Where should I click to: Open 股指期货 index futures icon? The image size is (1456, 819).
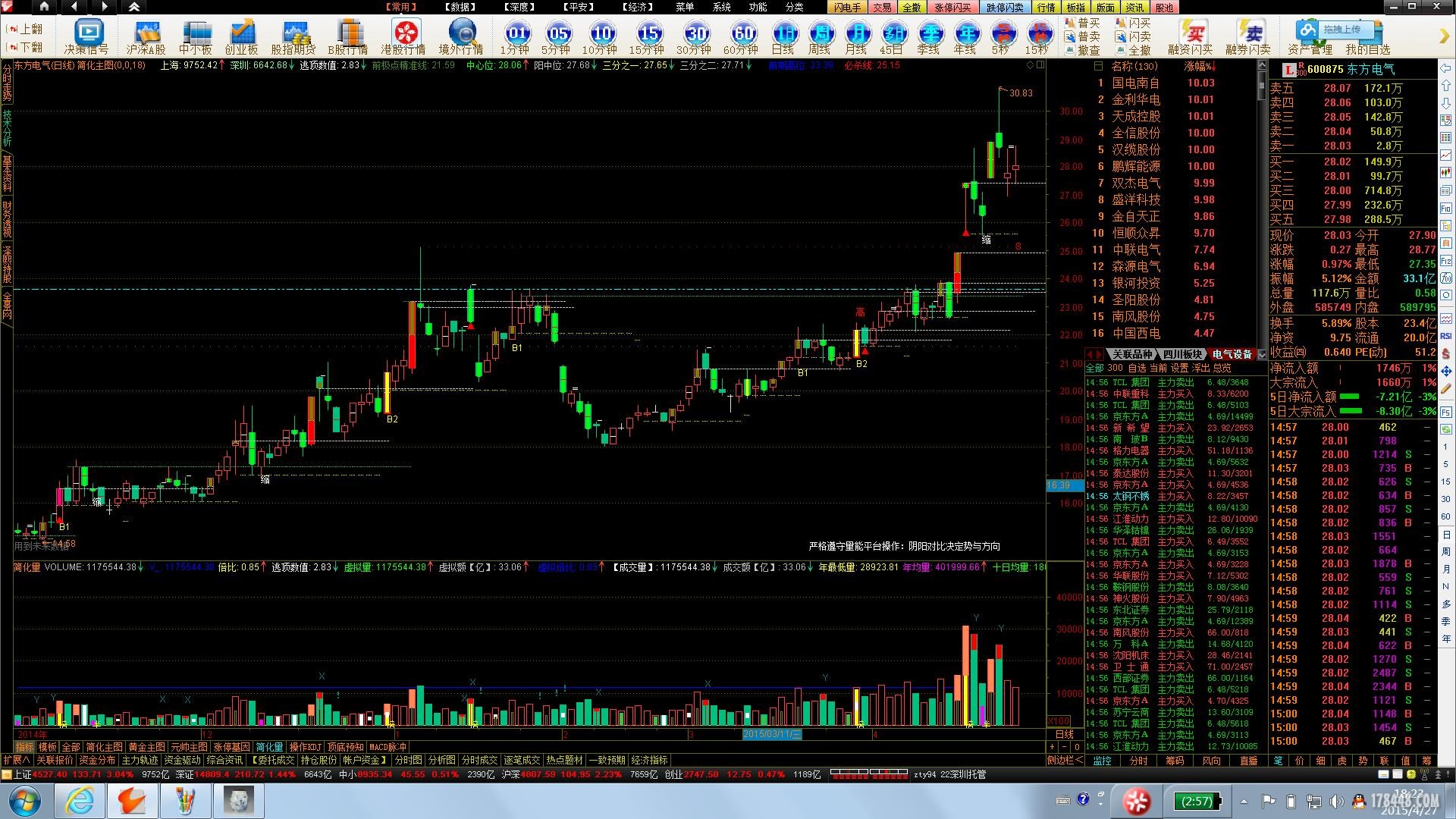point(293,36)
